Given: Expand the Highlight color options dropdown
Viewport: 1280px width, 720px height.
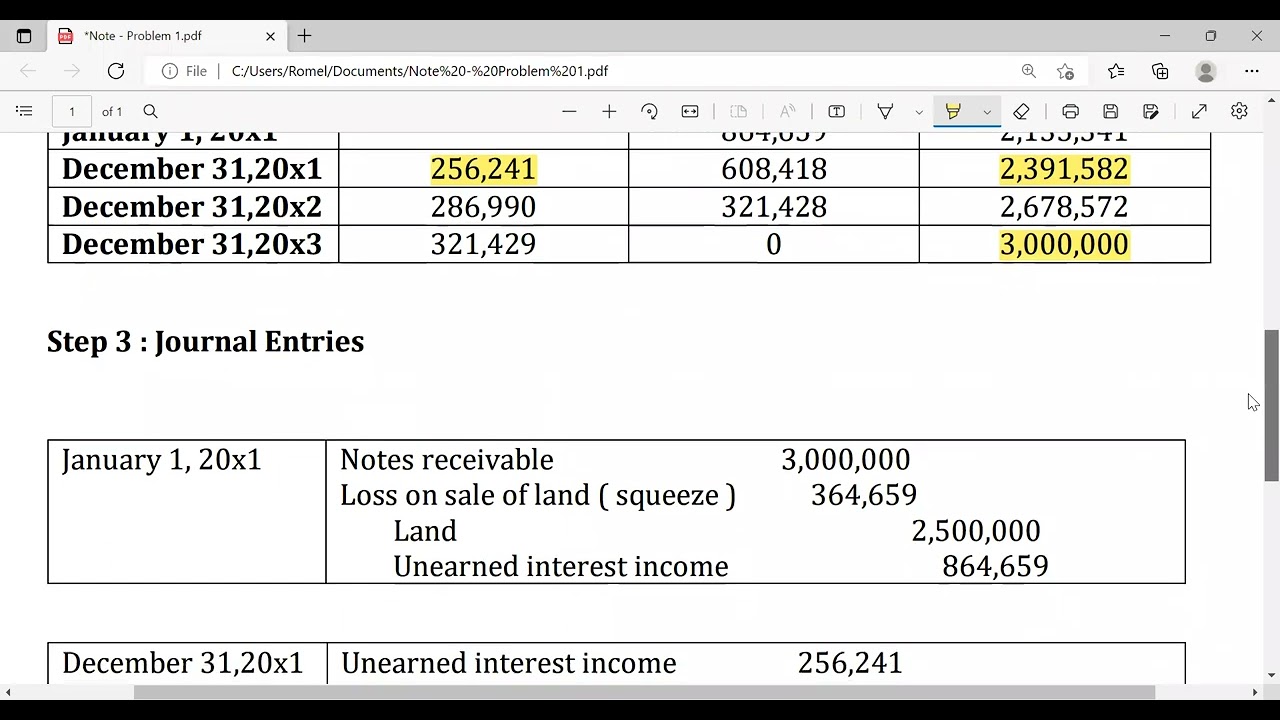Looking at the screenshot, I should [987, 111].
